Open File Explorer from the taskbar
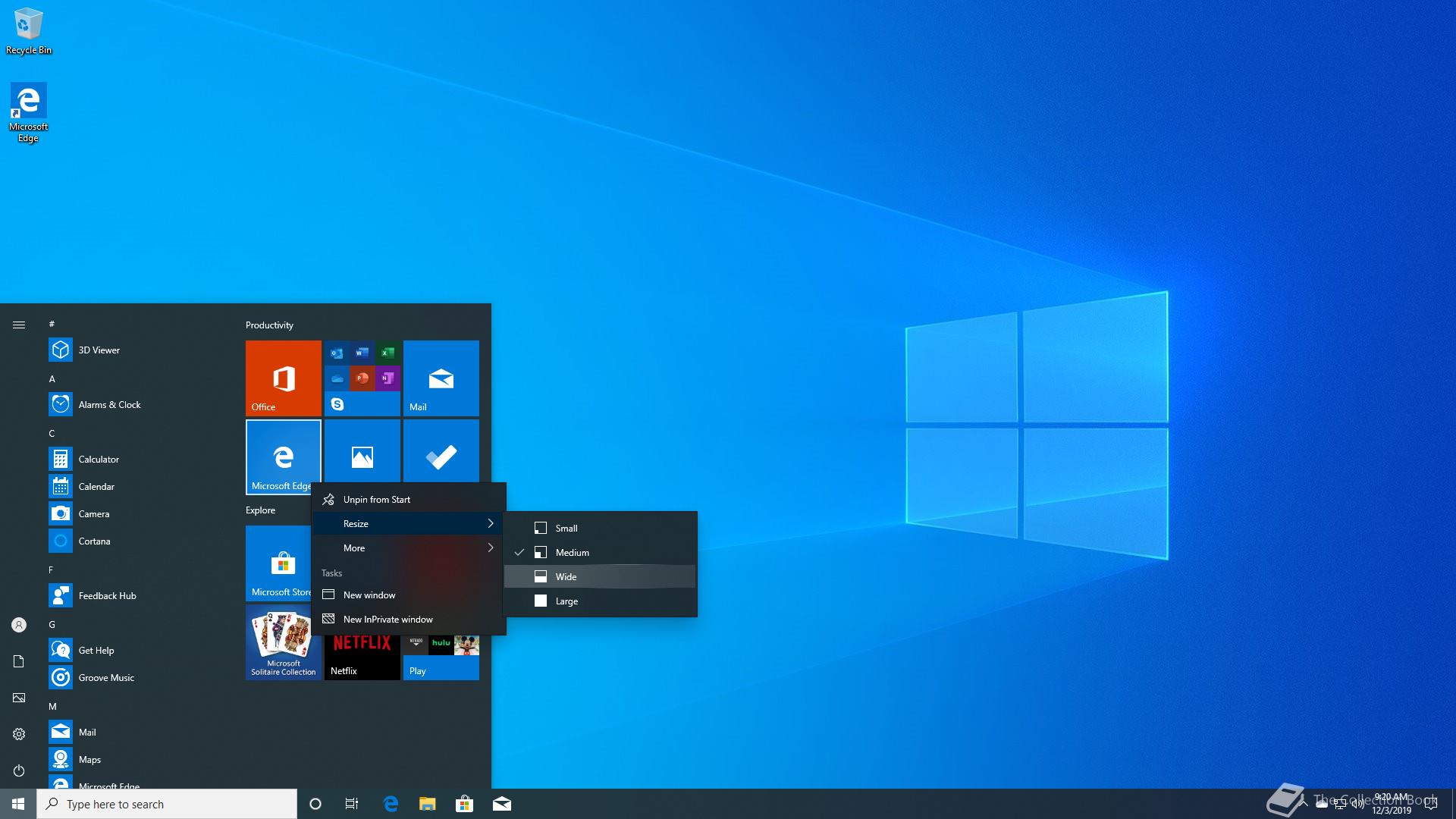Viewport: 1456px width, 819px height. tap(428, 804)
